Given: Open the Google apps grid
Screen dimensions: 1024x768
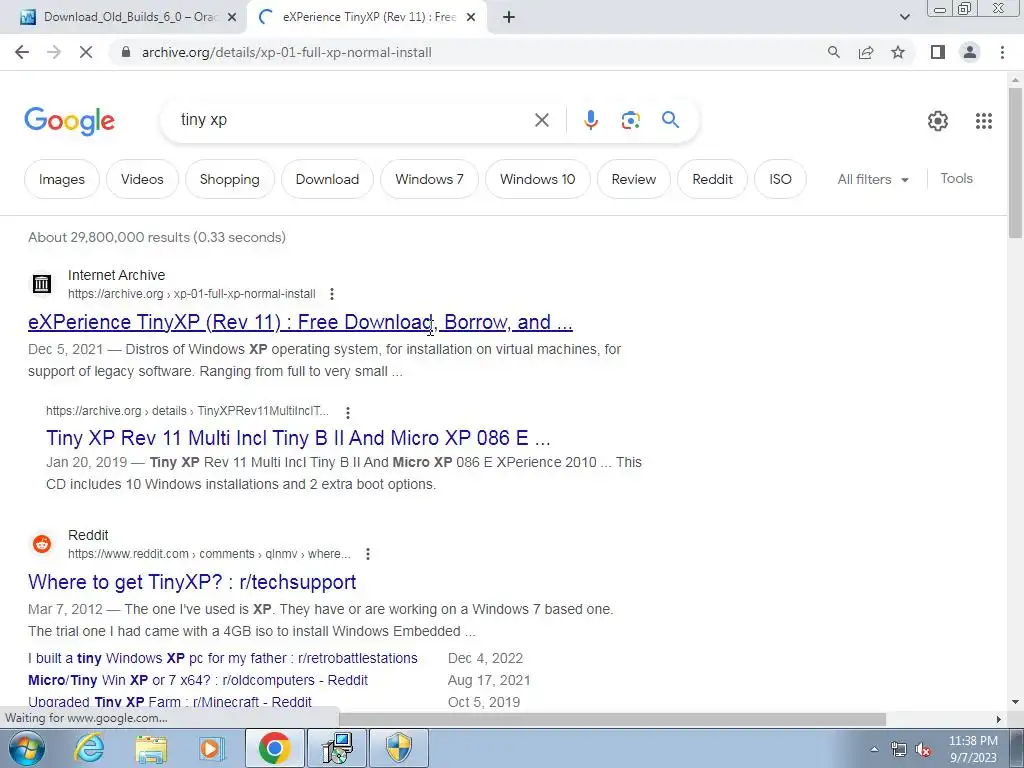Looking at the screenshot, I should (x=984, y=121).
